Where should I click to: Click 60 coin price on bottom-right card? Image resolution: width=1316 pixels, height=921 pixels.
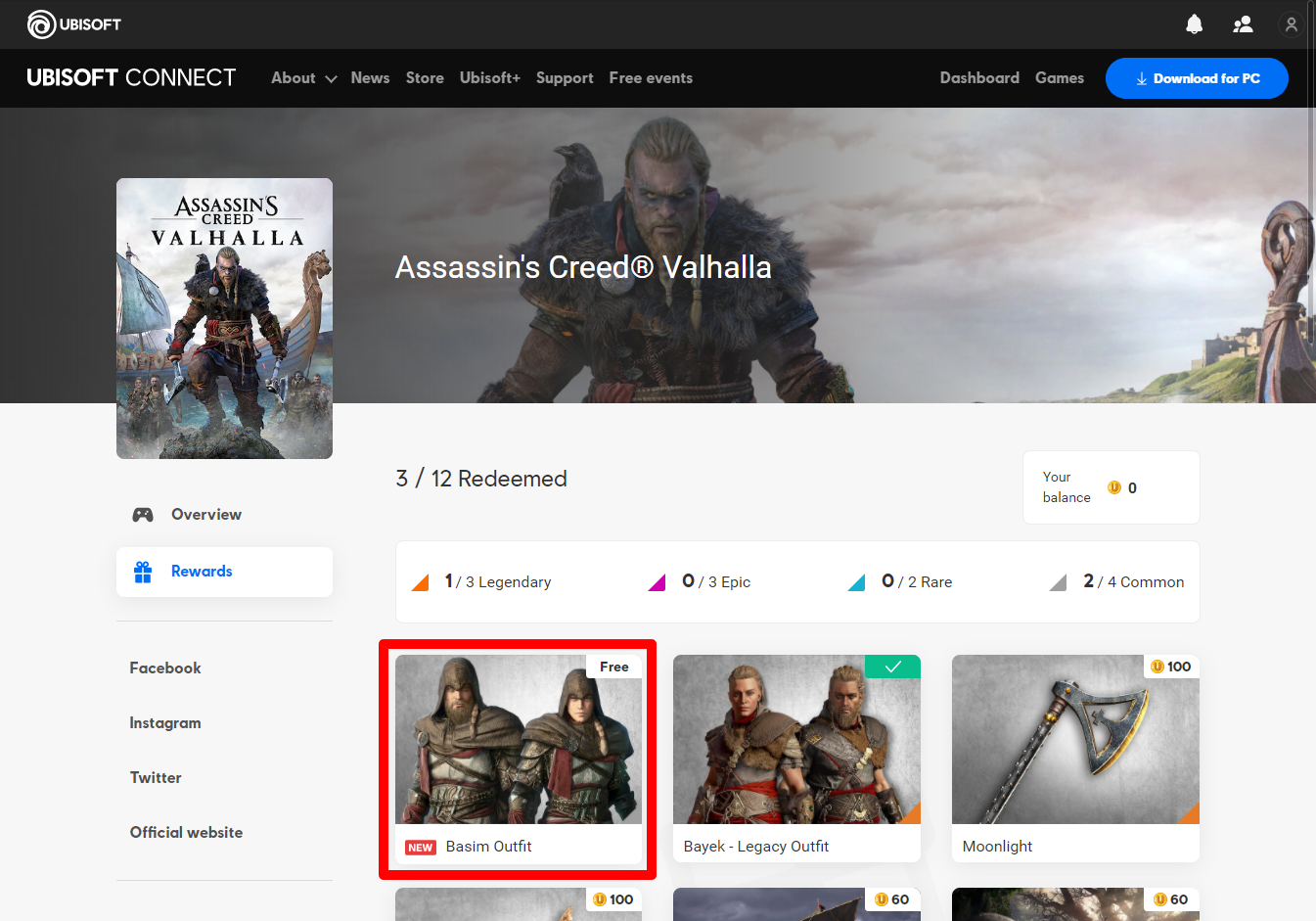pyautogui.click(x=1171, y=899)
